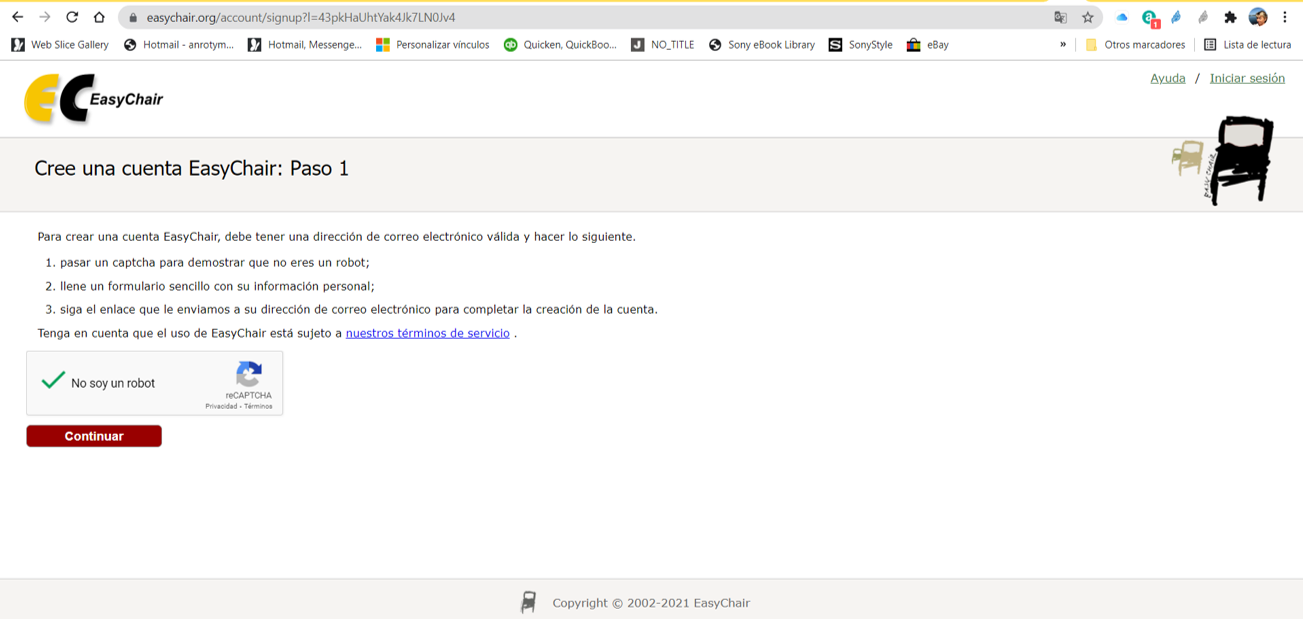Click the black chair illustration
Image resolution: width=1303 pixels, height=619 pixels.
tap(1240, 160)
